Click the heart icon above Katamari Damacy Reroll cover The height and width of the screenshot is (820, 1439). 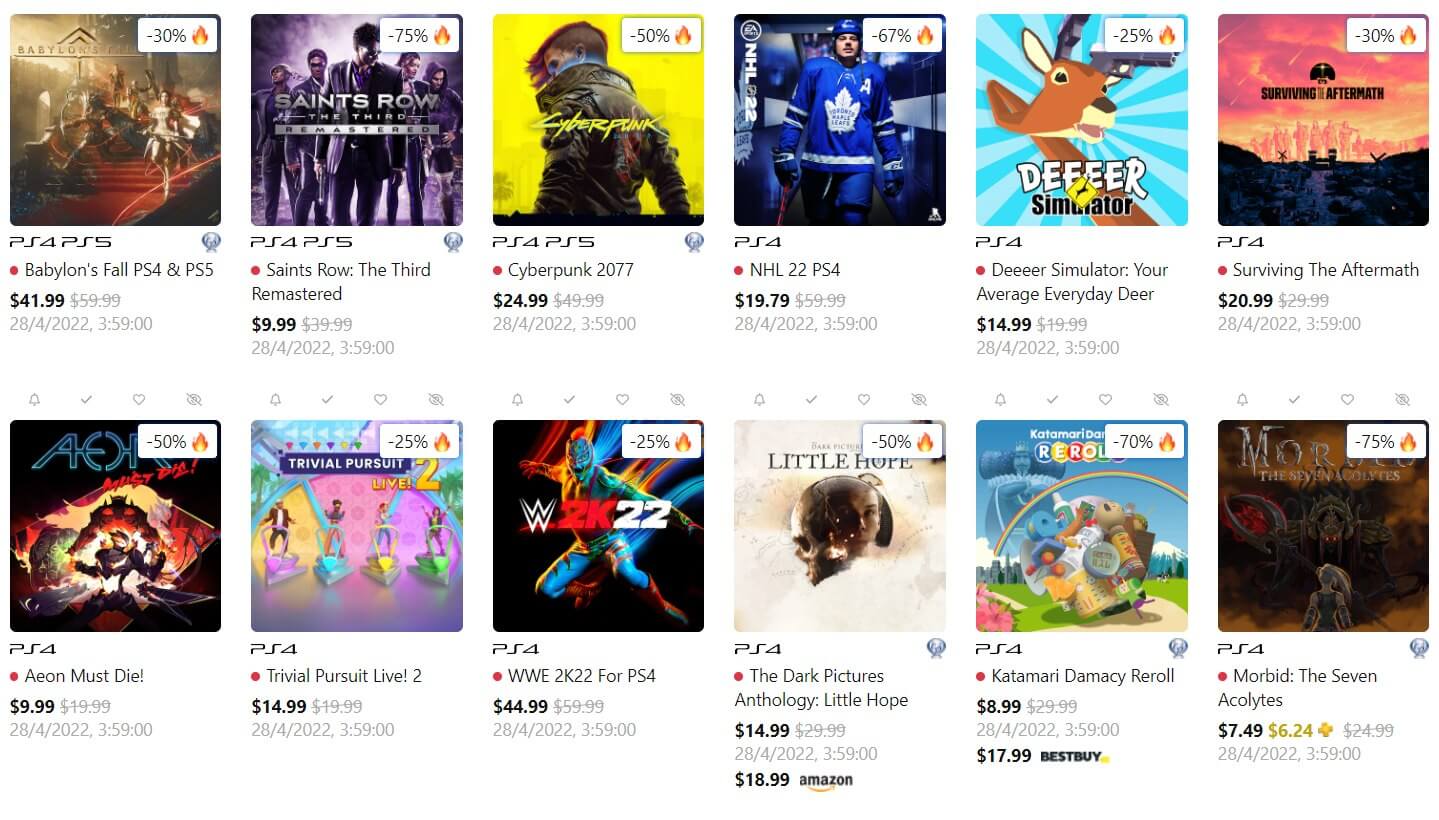point(1105,399)
